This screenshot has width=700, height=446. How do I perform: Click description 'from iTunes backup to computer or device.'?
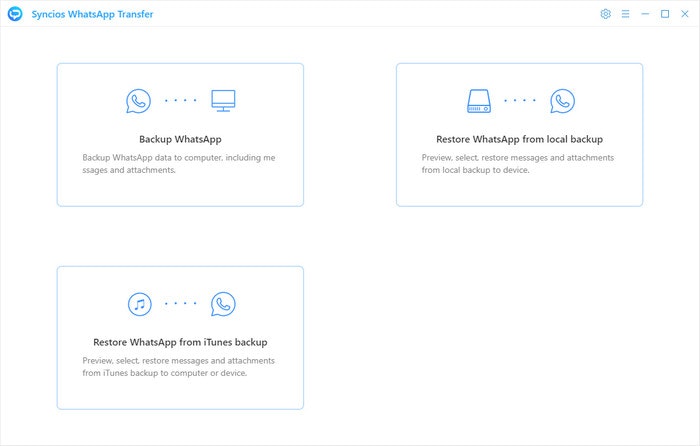click(x=164, y=373)
